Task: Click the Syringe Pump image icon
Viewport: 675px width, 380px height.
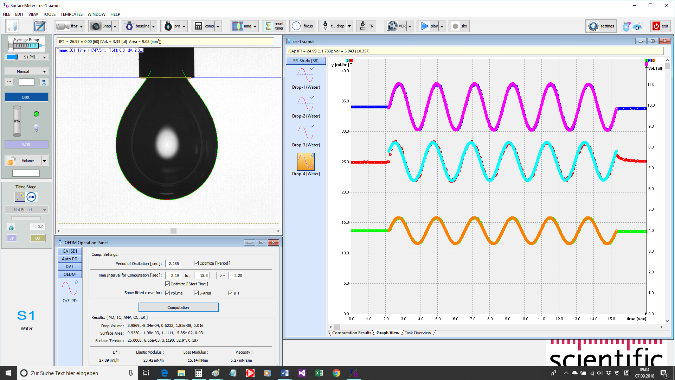Action: click(x=26, y=43)
